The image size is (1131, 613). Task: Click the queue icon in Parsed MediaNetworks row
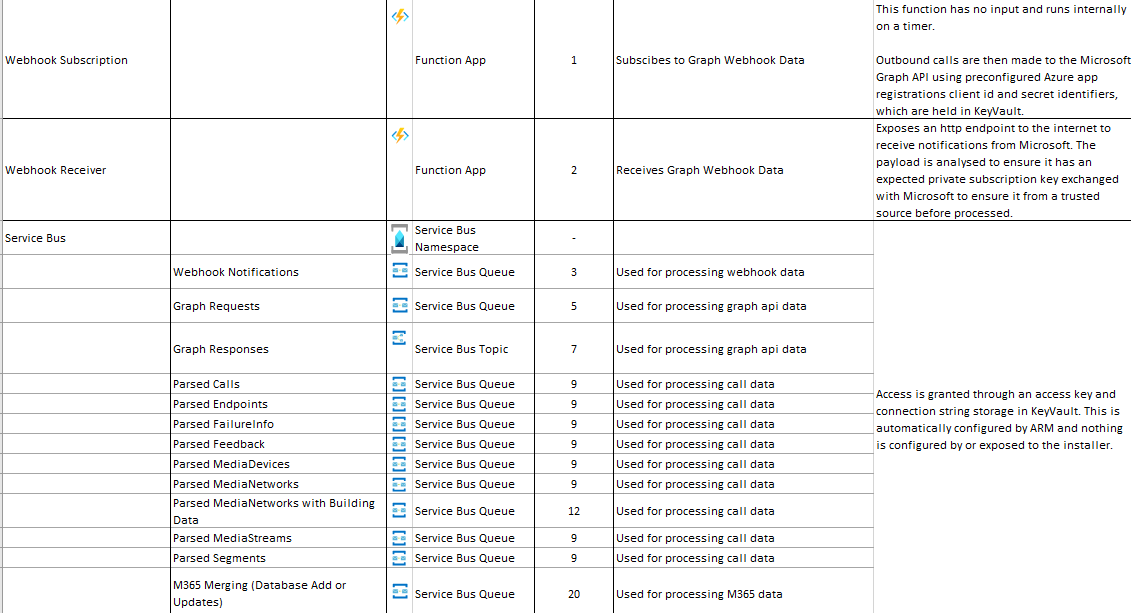(399, 484)
